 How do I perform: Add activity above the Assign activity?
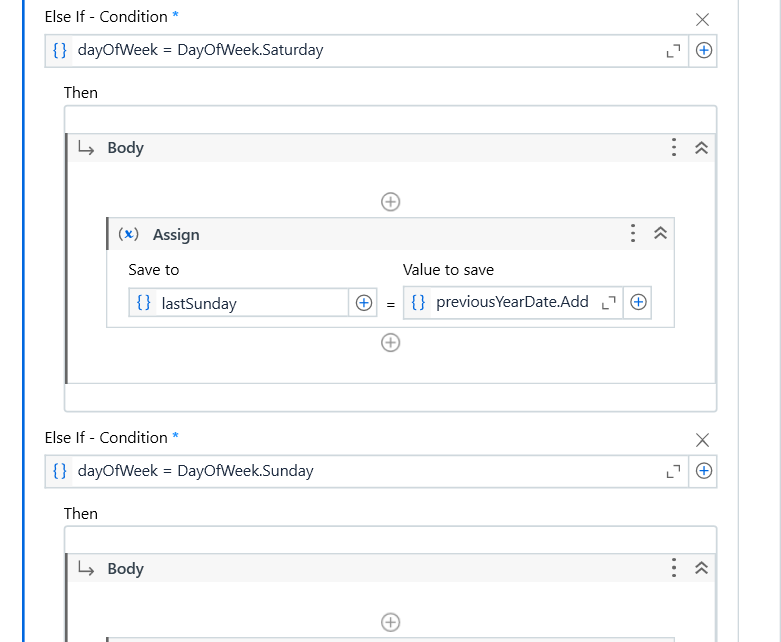click(x=391, y=202)
